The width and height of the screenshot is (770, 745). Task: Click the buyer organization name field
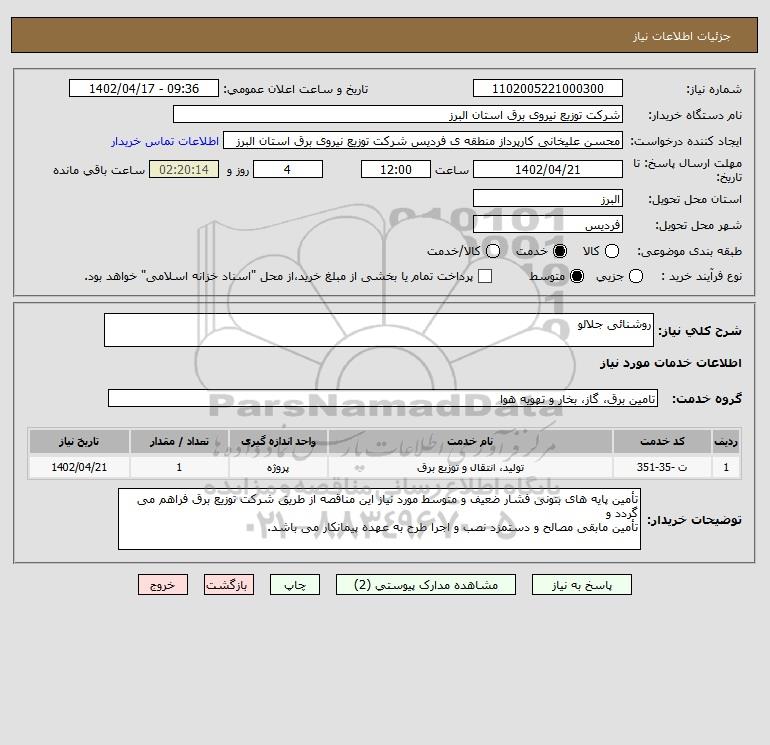(x=398, y=114)
